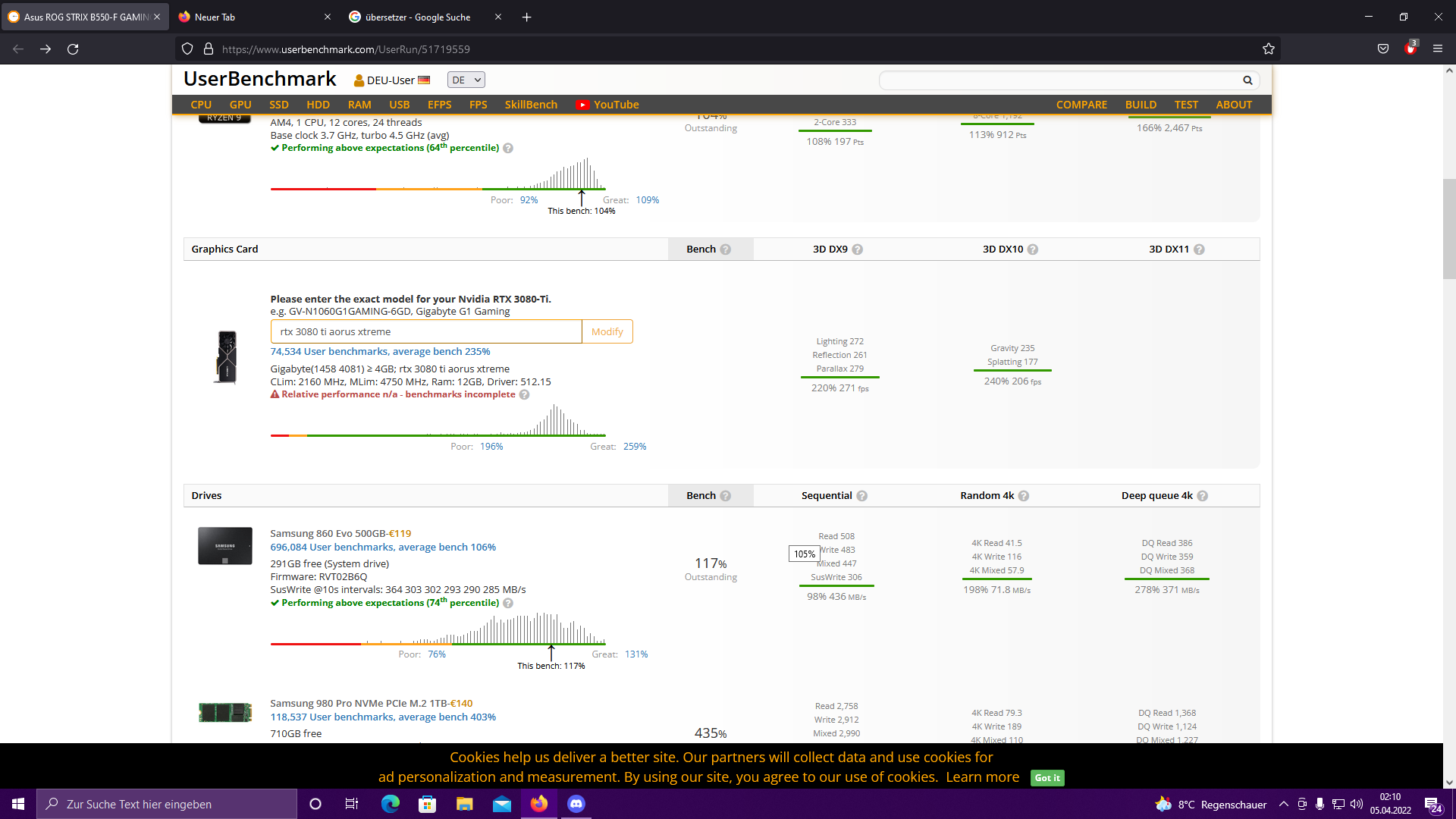
Task: Click the help icon beside Deep queue 4k
Action: 1203,496
